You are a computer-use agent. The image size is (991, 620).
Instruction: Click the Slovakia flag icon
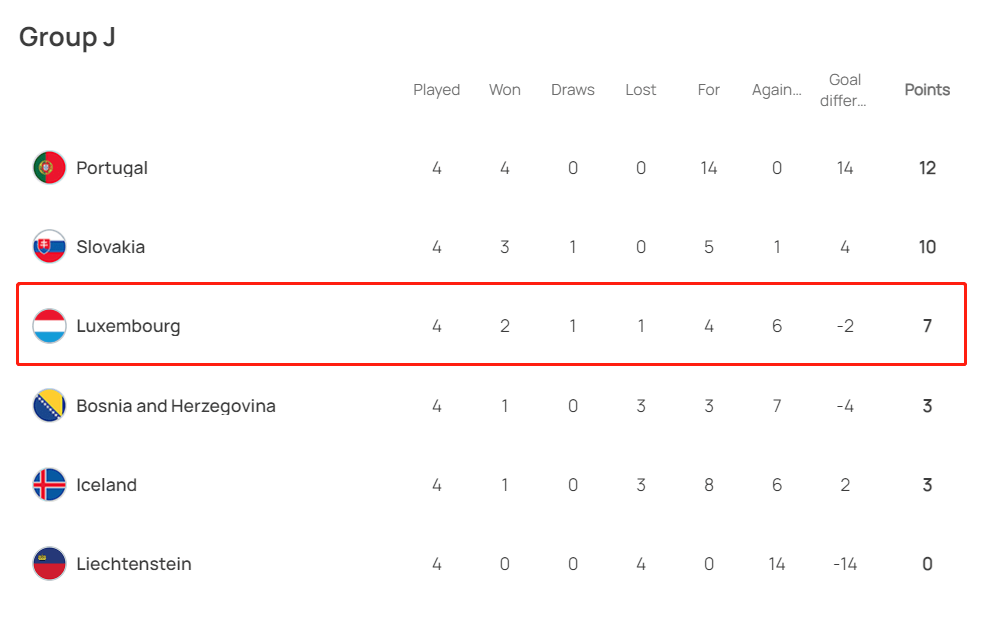pyautogui.click(x=49, y=246)
